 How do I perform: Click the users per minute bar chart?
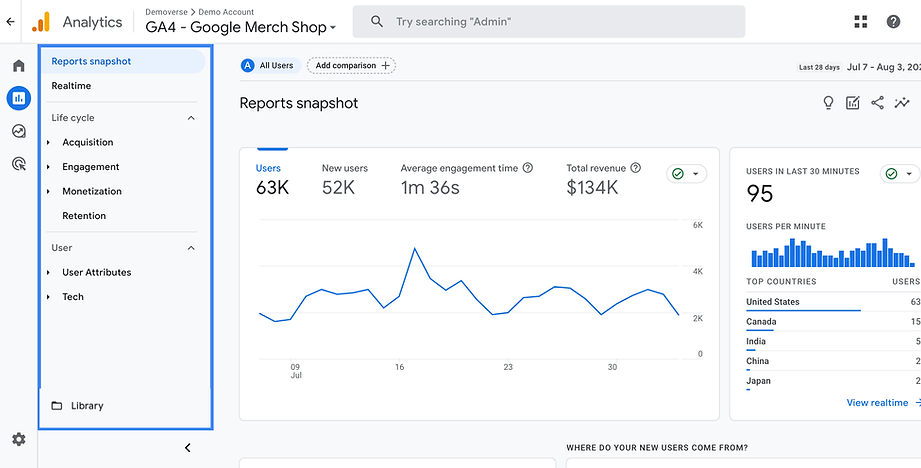[x=833, y=252]
